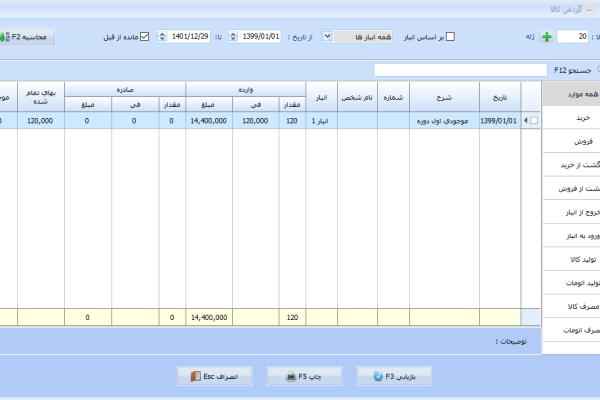Click the green plus icon next to product code
600x400 pixels.
546,37
